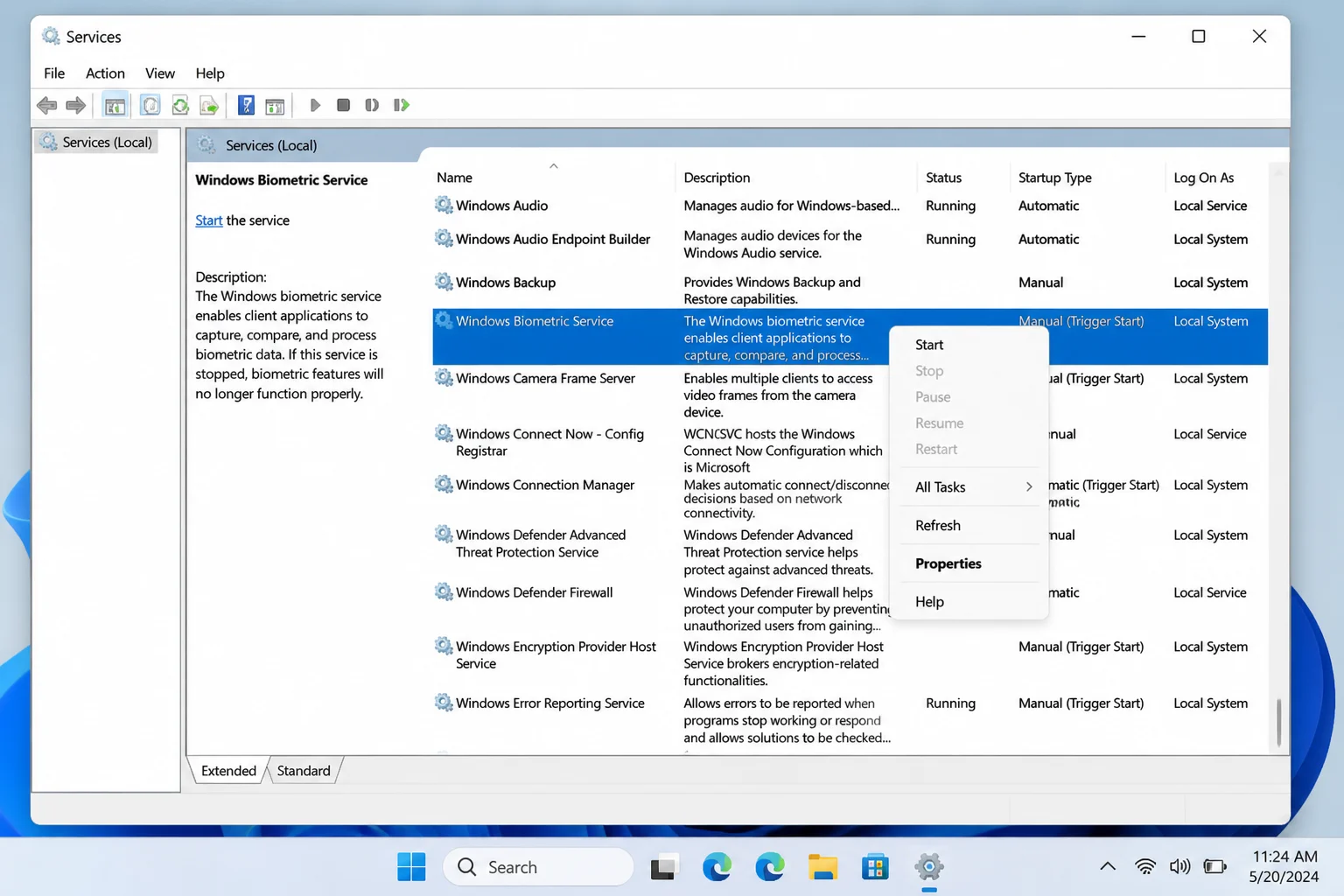
Task: Click the Back arrow toolbar icon
Action: [46, 106]
